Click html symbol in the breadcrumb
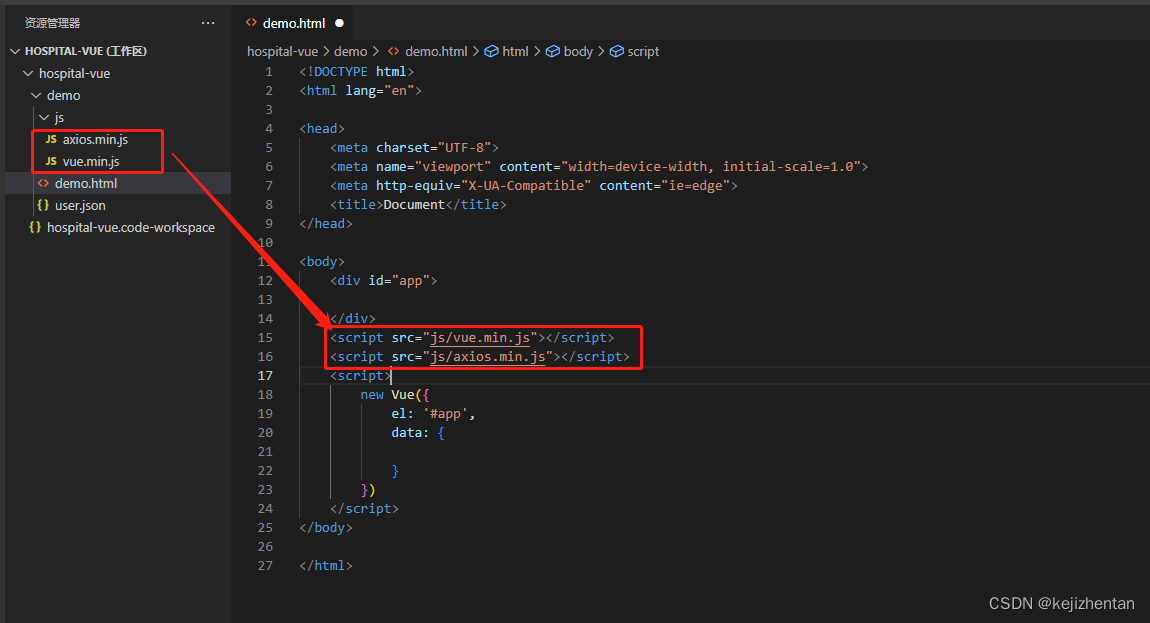Image resolution: width=1150 pixels, height=623 pixels. [x=515, y=51]
